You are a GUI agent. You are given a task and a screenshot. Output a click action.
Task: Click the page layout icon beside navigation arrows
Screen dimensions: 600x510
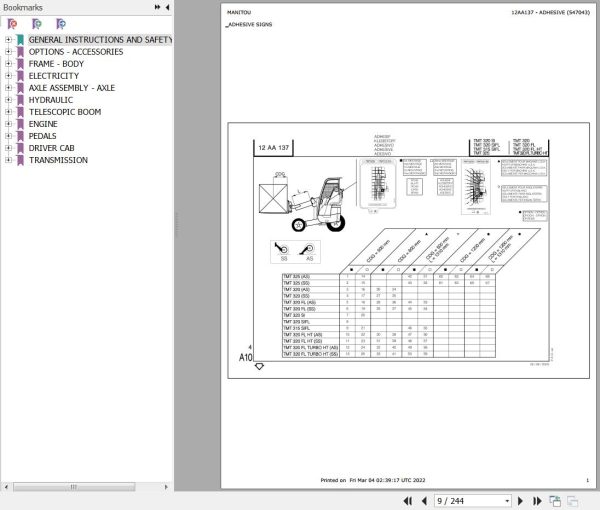(555, 501)
